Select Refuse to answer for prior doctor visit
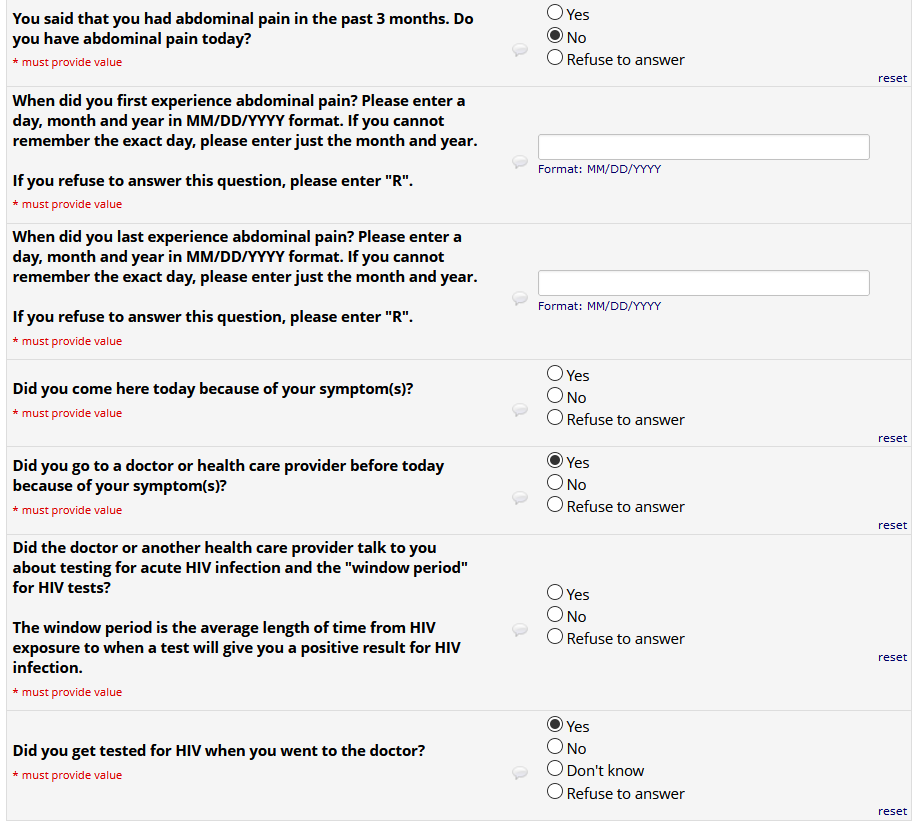 point(555,505)
